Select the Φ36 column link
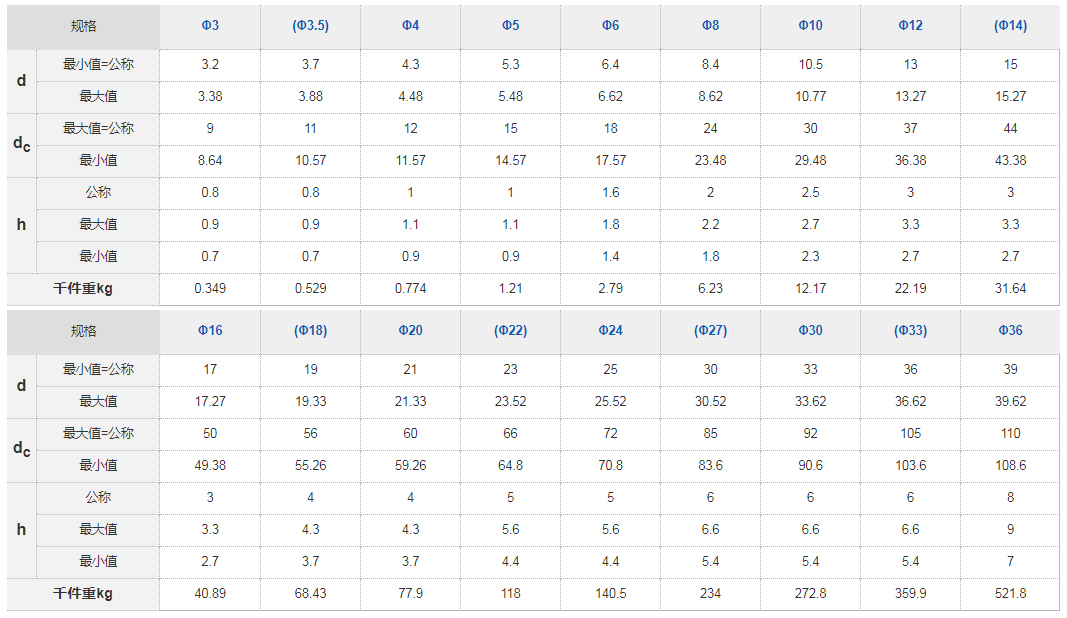The height and width of the screenshot is (618, 1067). point(1011,330)
